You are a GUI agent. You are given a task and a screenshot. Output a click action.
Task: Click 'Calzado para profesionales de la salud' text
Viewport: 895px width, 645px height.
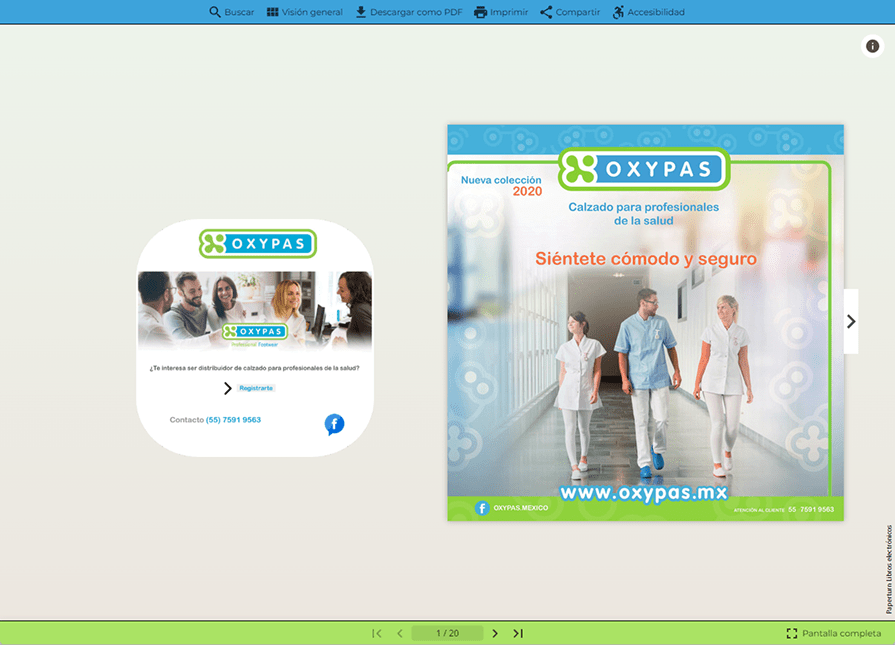[x=643, y=214]
